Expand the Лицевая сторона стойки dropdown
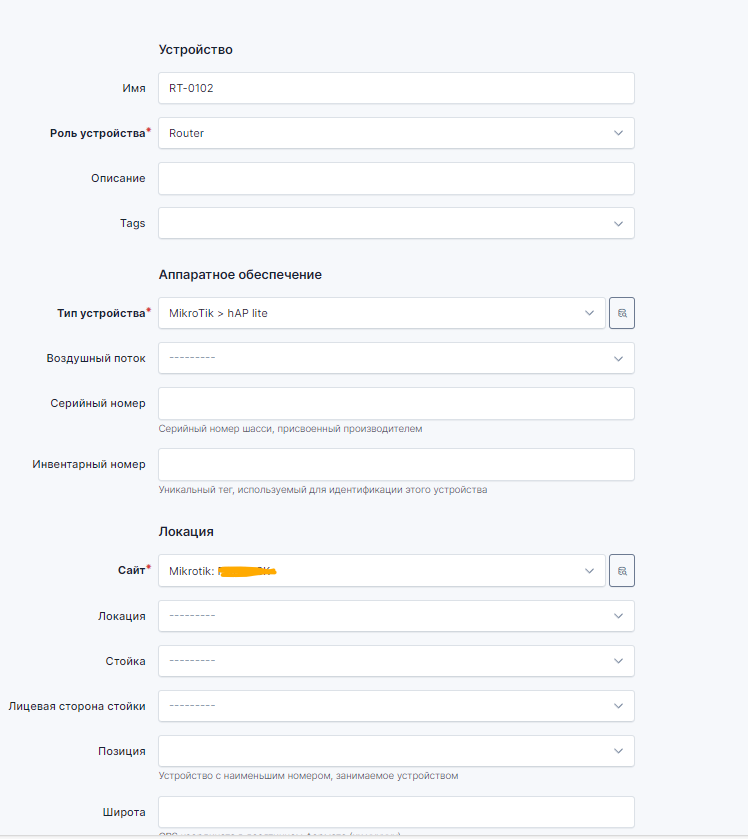This screenshot has height=839, width=748. point(396,706)
